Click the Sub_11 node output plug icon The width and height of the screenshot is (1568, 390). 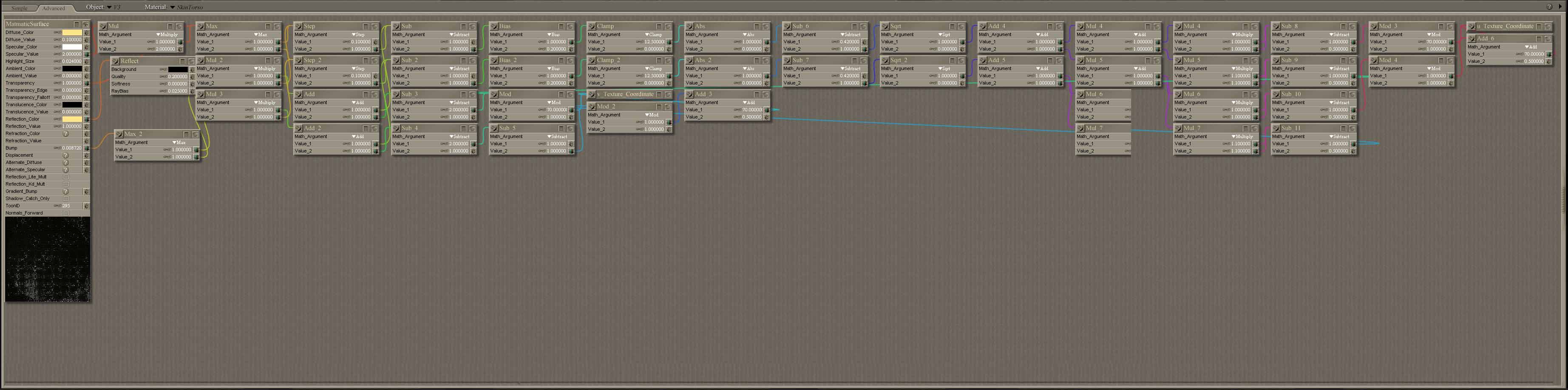pyautogui.click(x=1276, y=128)
